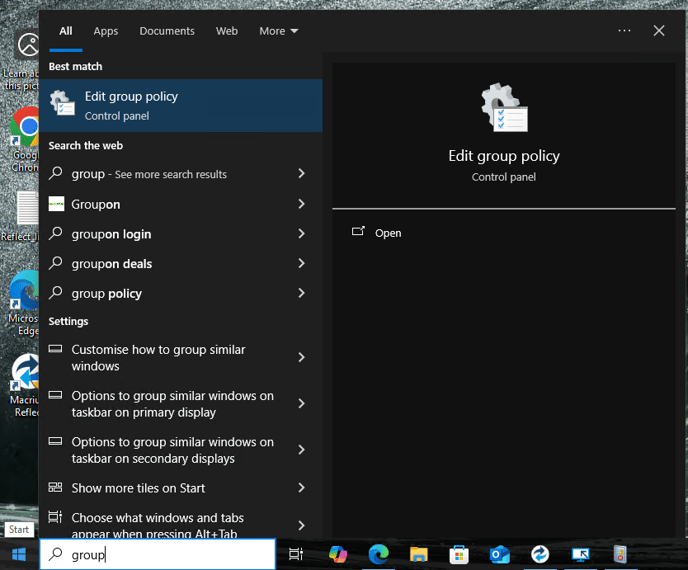
Task: Select 'group - See more search results'
Action: (x=181, y=174)
